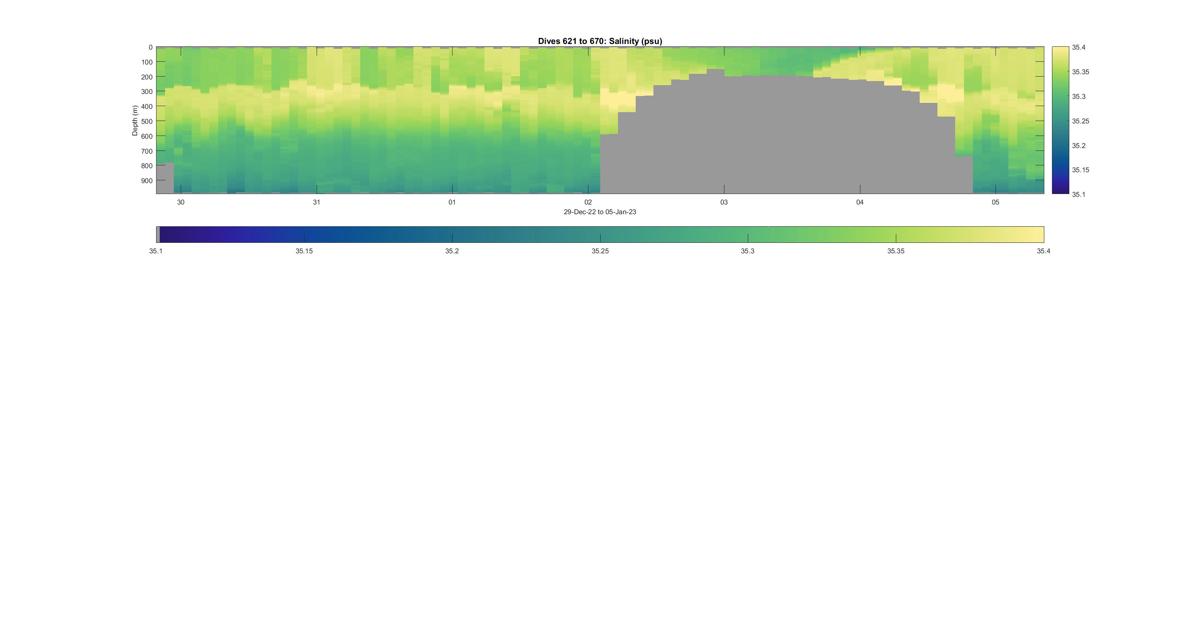Click the date tick label '02'
Image resolution: width=1200 pixels, height=622 pixels.
tap(588, 202)
